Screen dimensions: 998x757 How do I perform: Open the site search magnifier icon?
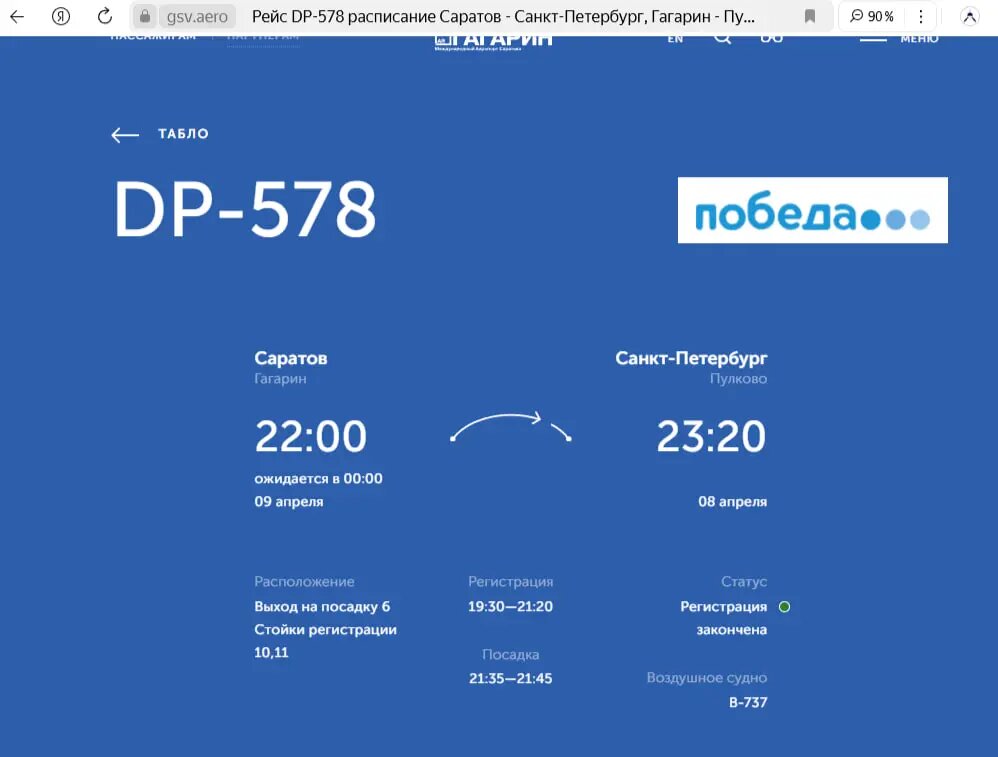click(x=722, y=39)
